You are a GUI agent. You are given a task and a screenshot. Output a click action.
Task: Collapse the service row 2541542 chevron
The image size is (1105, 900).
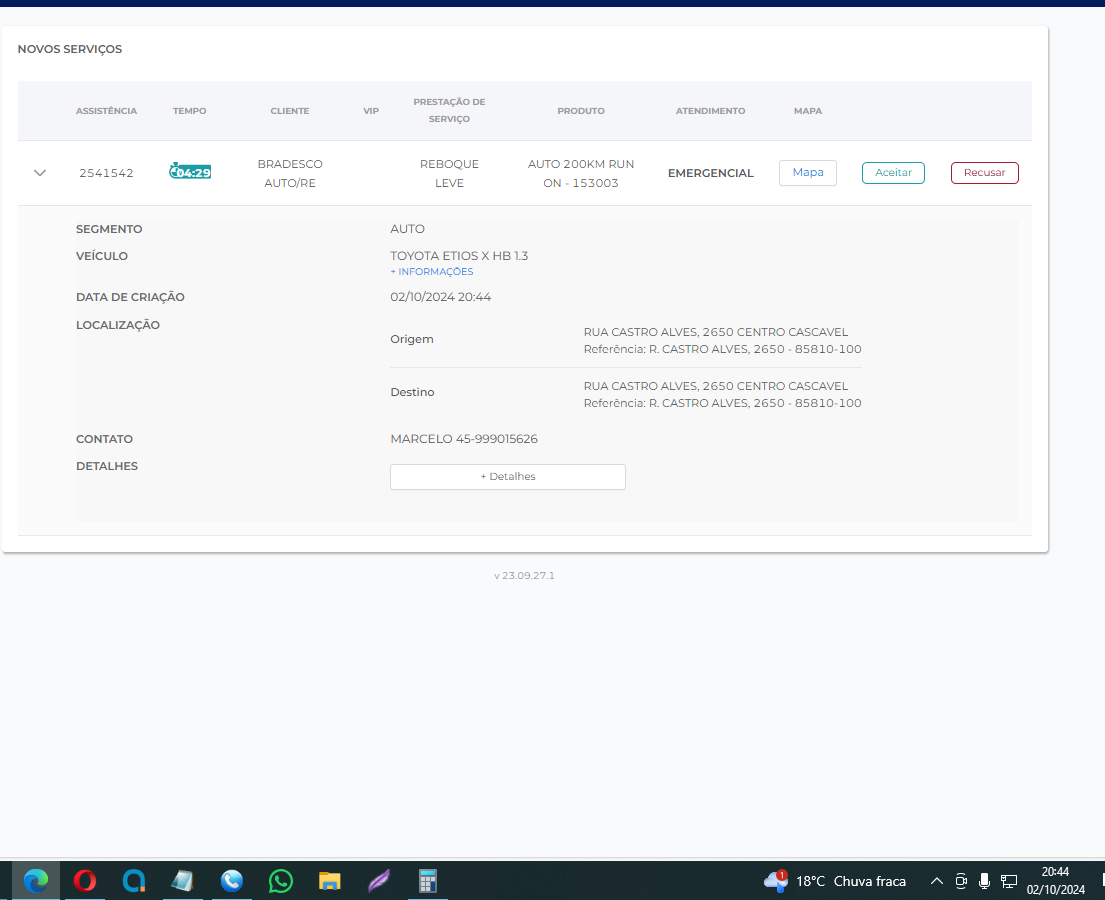[x=40, y=173]
